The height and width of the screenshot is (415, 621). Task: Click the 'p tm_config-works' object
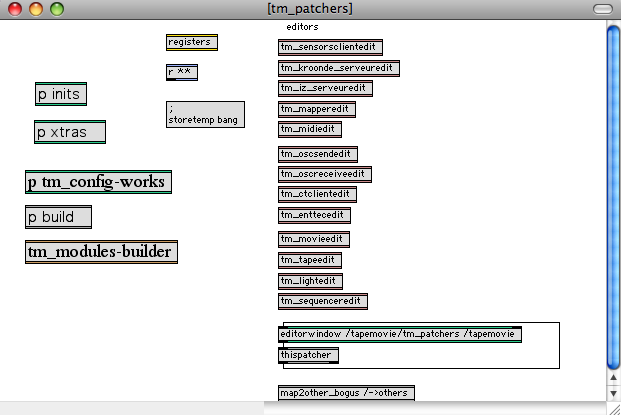tap(98, 182)
